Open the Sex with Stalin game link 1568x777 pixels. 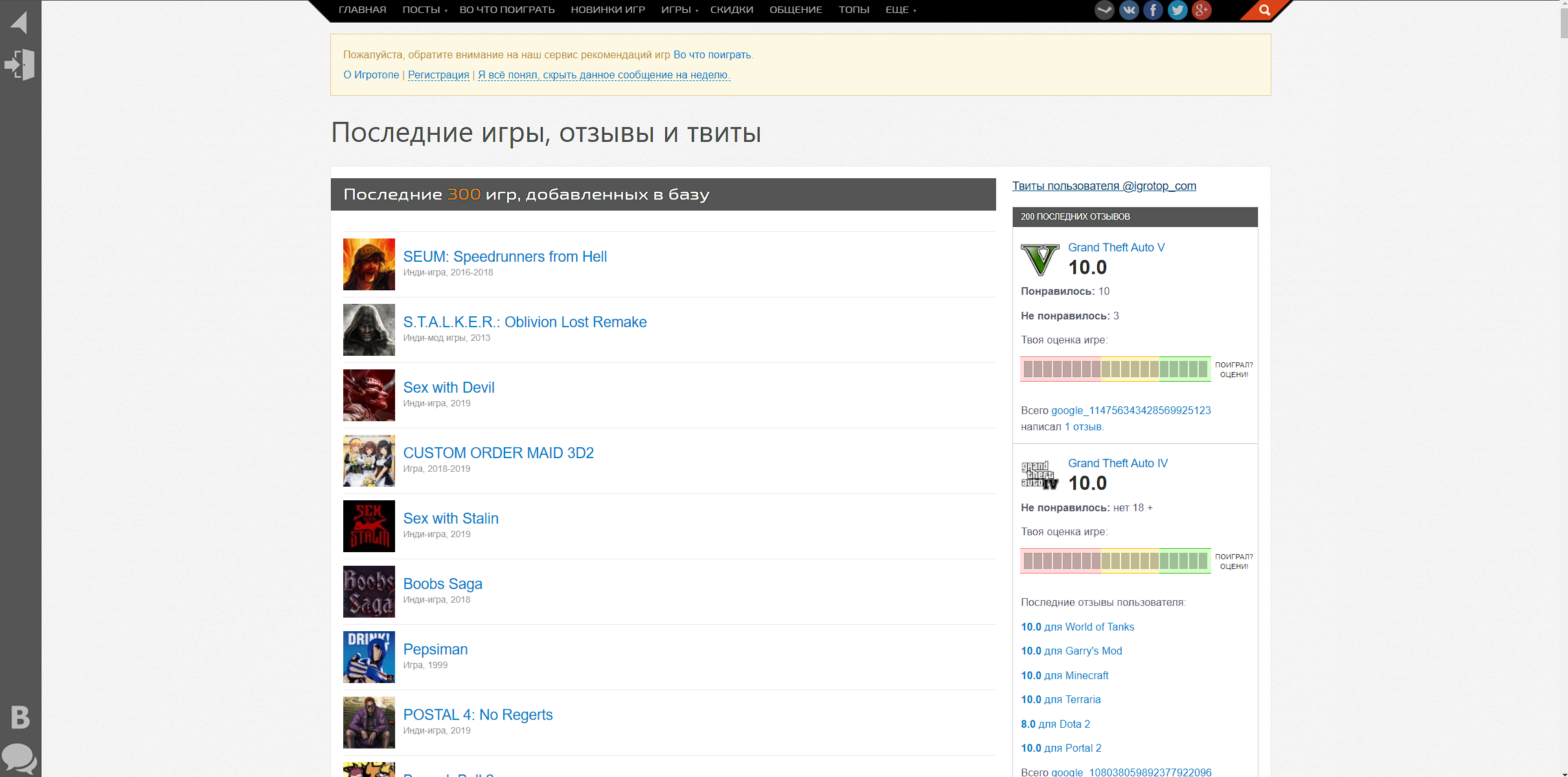(451, 518)
